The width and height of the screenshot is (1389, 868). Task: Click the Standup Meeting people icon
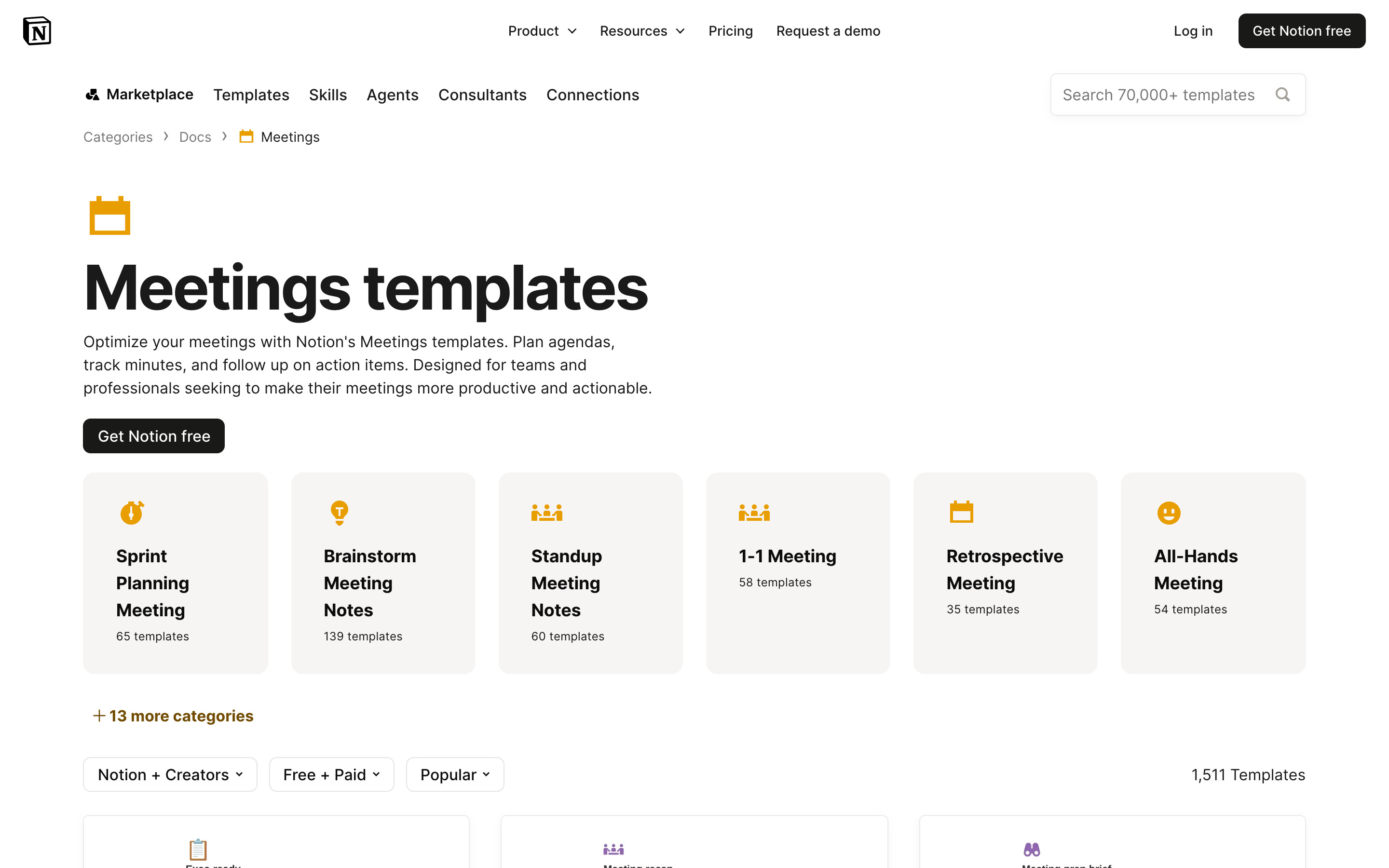[546, 512]
